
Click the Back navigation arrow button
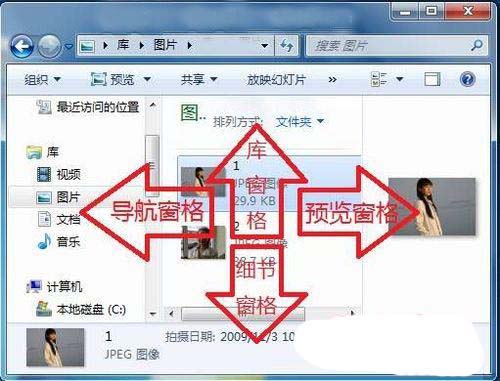tap(22, 46)
